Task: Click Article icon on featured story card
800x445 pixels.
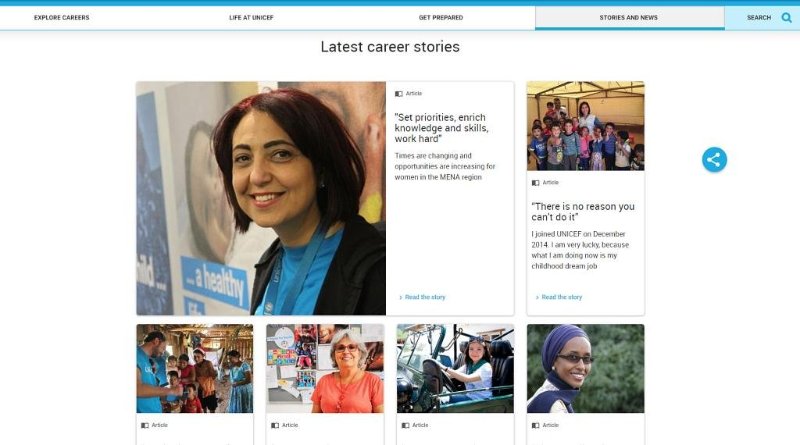Action: (398, 94)
